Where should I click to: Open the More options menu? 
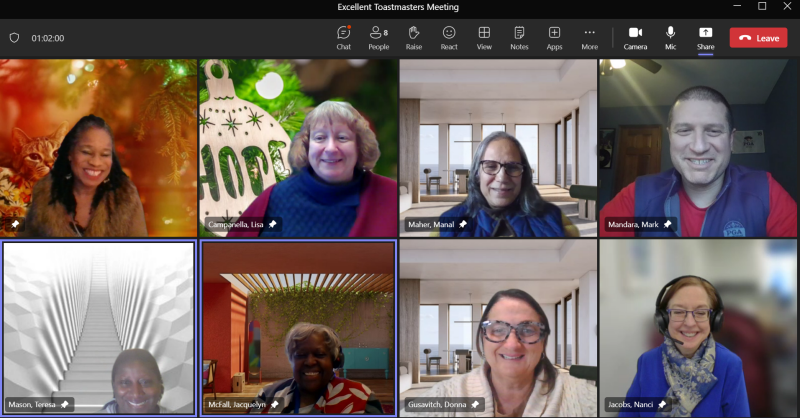(x=589, y=38)
